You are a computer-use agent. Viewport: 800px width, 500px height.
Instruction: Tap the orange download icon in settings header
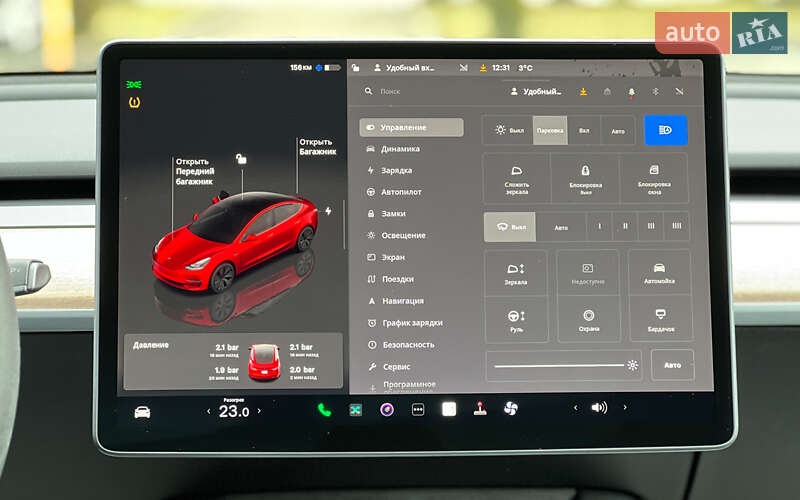(x=583, y=92)
